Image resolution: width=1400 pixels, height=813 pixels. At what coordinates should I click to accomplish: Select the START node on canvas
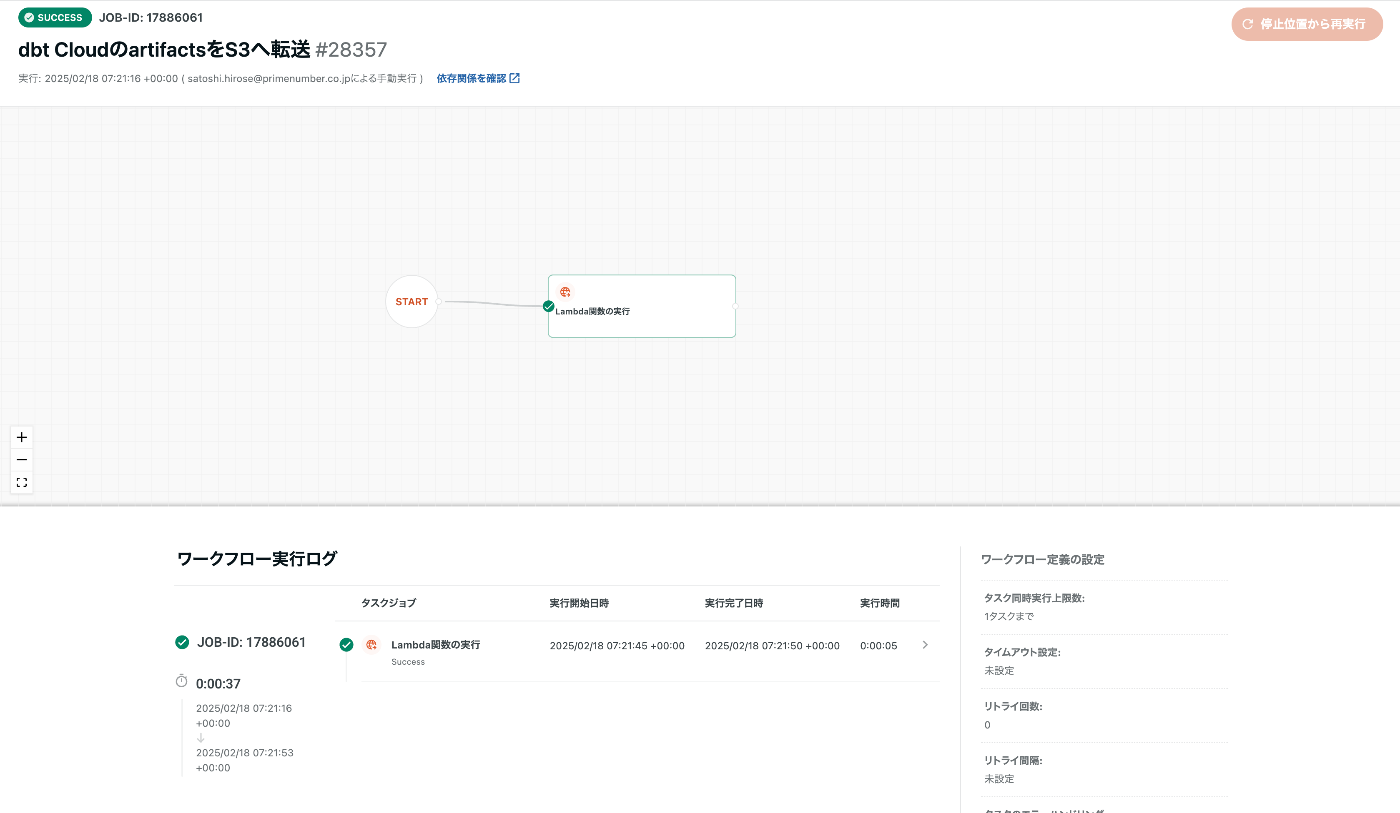coord(412,301)
